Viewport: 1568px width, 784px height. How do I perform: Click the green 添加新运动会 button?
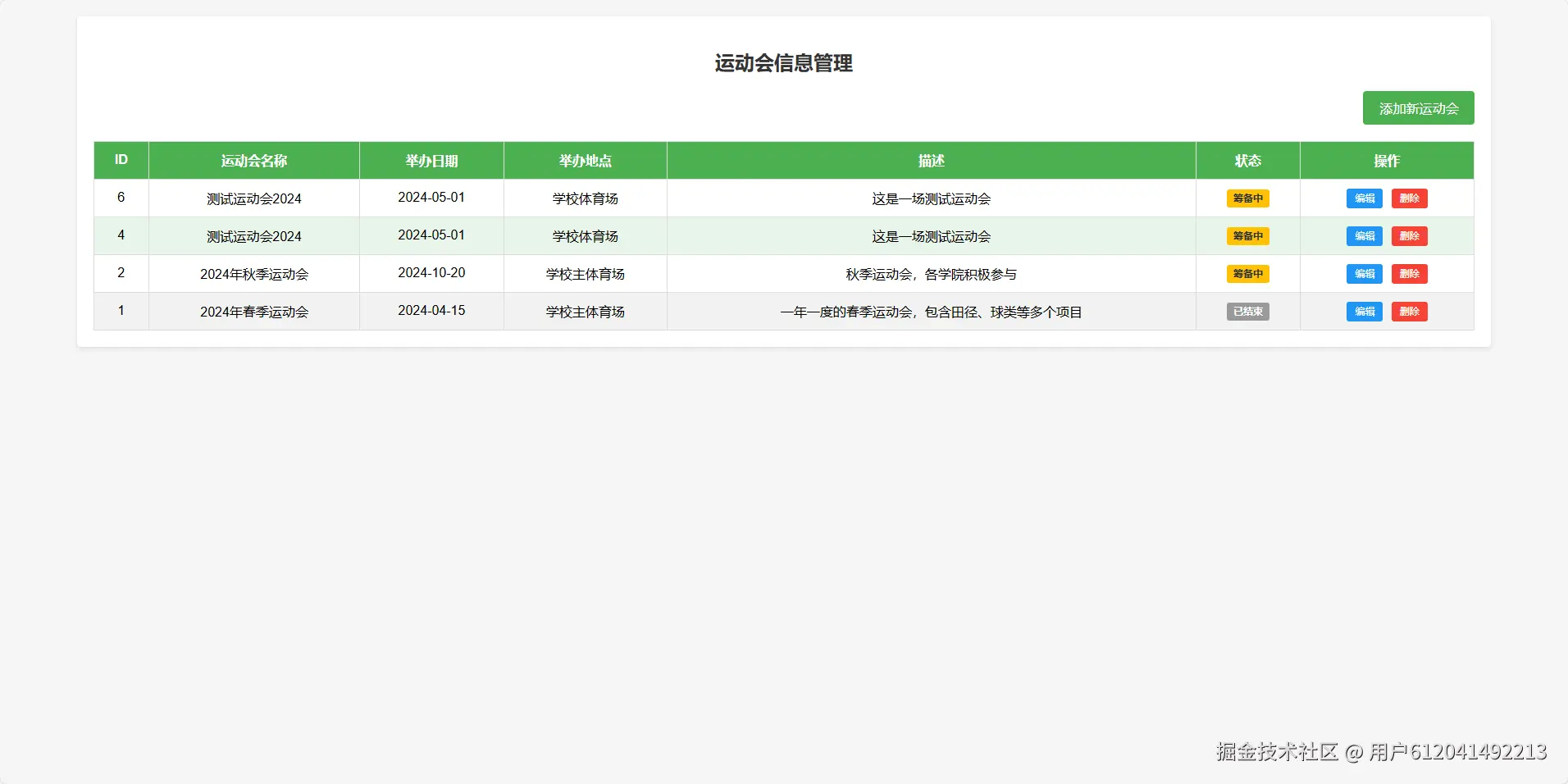[1418, 108]
